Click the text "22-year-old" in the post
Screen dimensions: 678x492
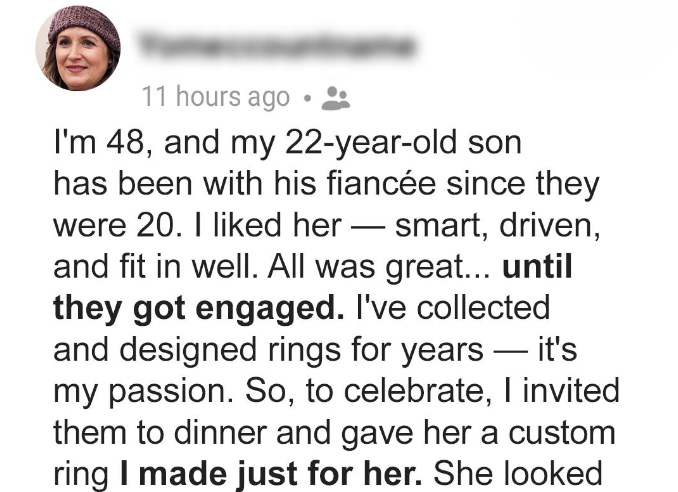pyautogui.click(x=371, y=144)
